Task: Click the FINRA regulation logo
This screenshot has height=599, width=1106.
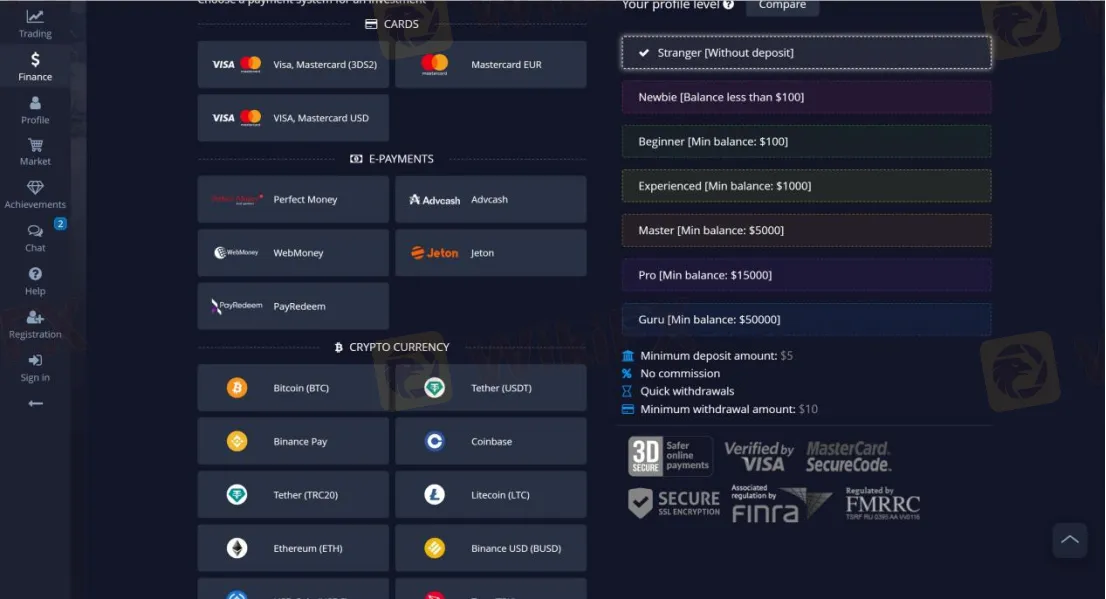Action: click(780, 503)
